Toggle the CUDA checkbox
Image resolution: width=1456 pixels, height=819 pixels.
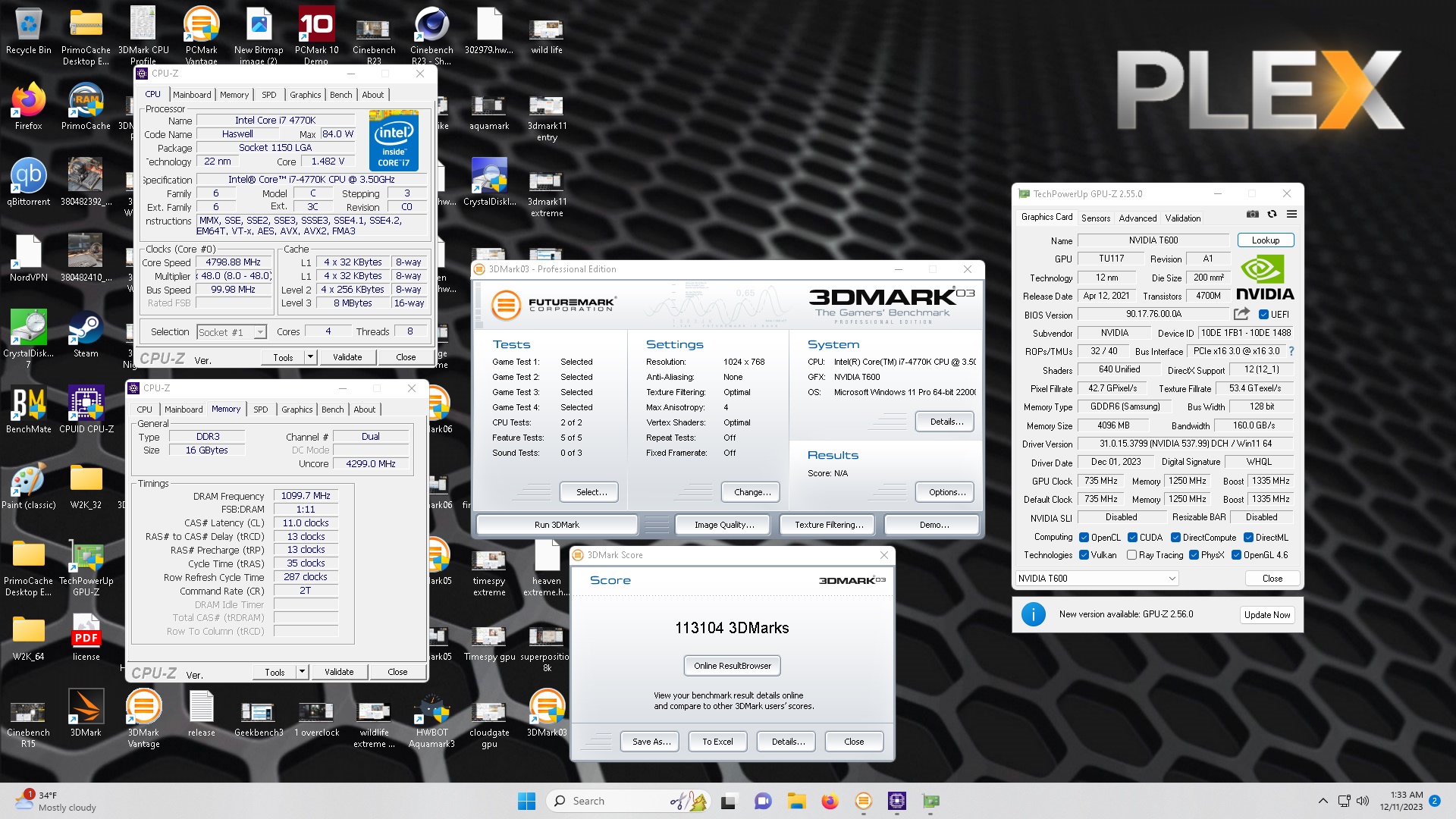[x=1132, y=538]
